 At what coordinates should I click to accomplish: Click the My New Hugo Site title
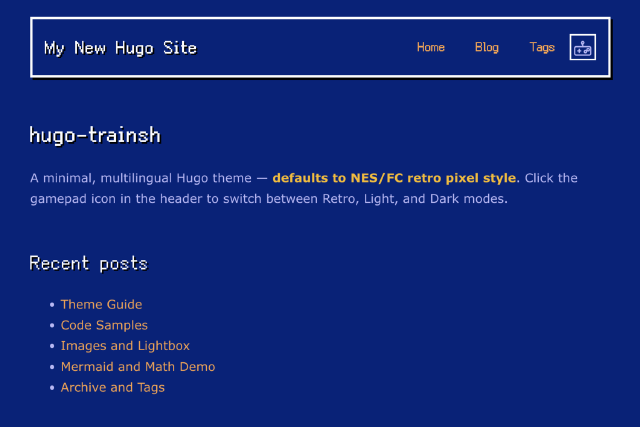click(x=120, y=48)
